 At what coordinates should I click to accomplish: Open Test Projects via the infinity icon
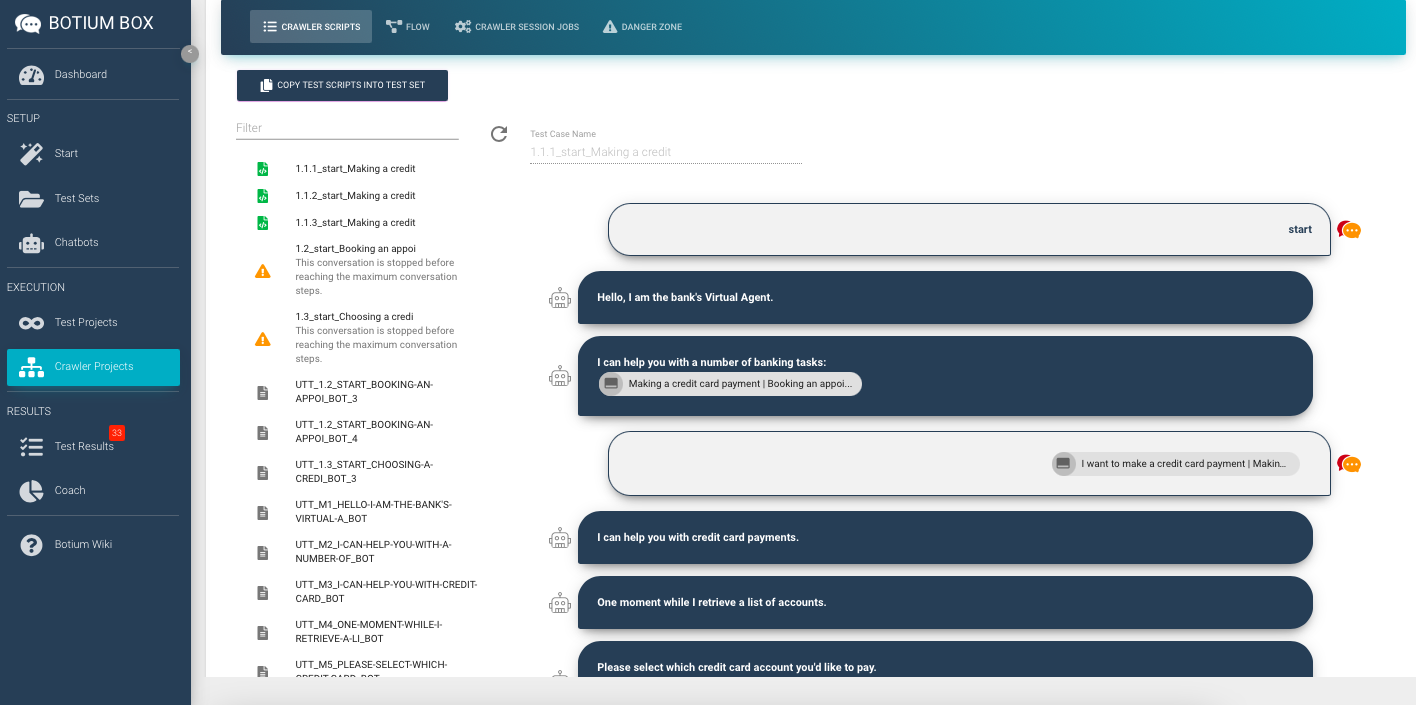point(31,322)
